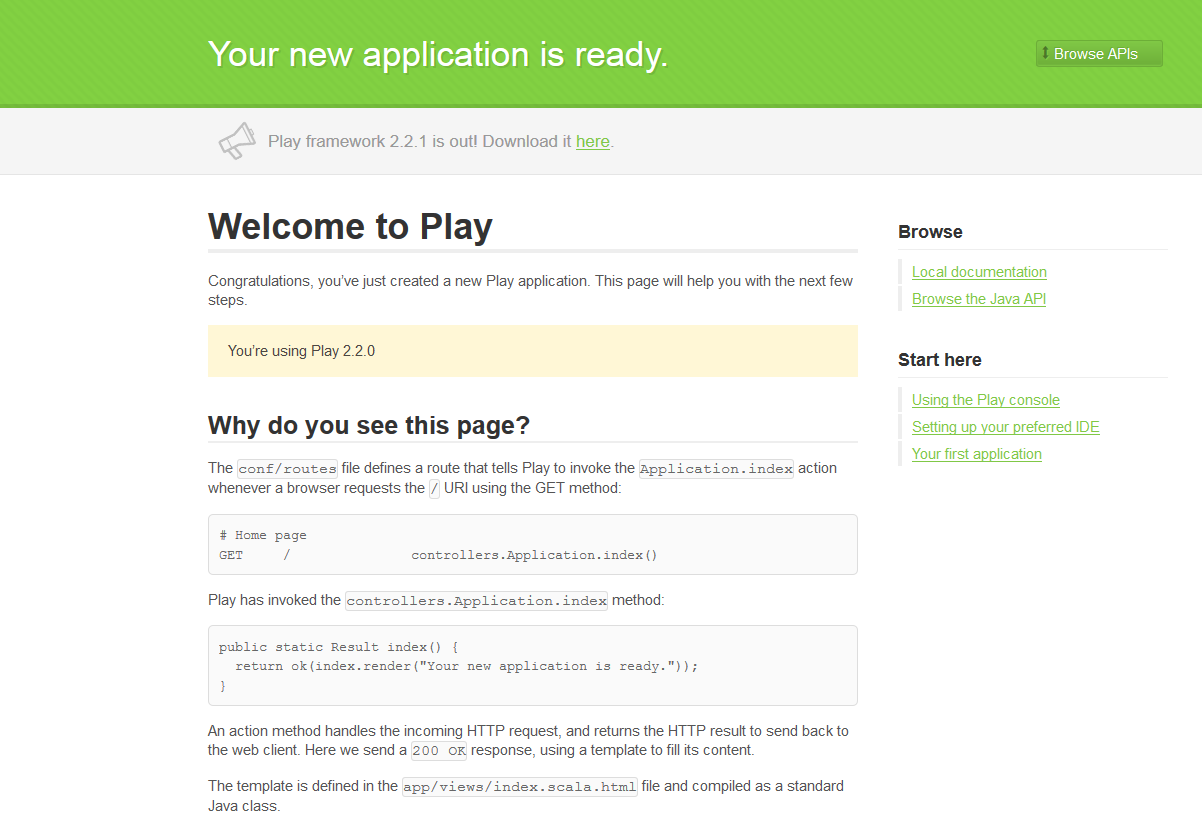The width and height of the screenshot is (1202, 828).
Task: Click the 'public static Result index()' code line
Action: coord(338,647)
